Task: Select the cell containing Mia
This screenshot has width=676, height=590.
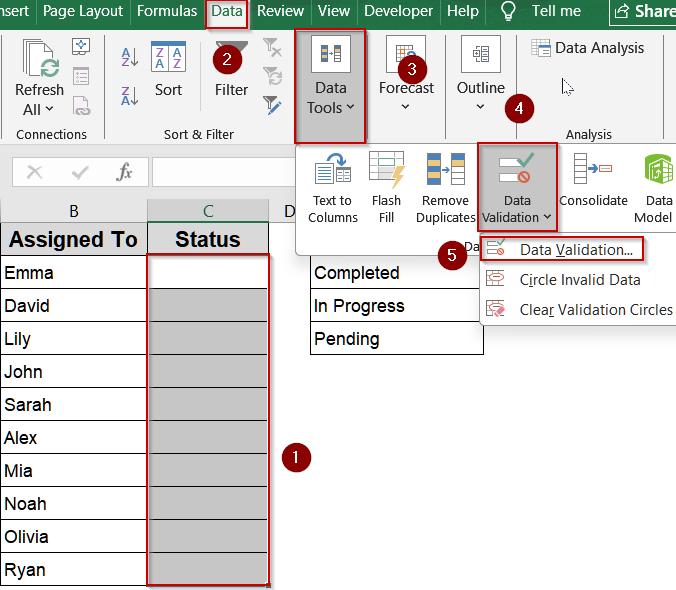Action: [74, 471]
